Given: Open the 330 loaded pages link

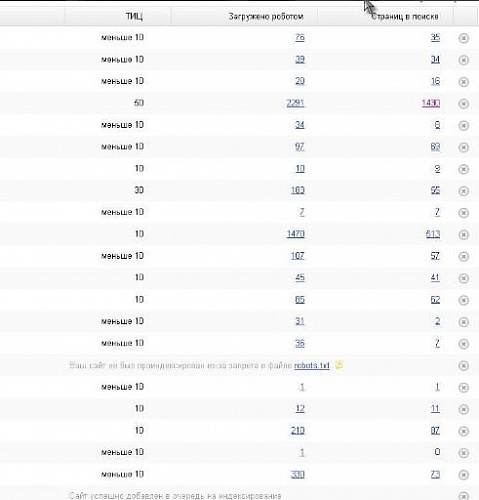Looking at the screenshot, I should (x=298, y=474).
